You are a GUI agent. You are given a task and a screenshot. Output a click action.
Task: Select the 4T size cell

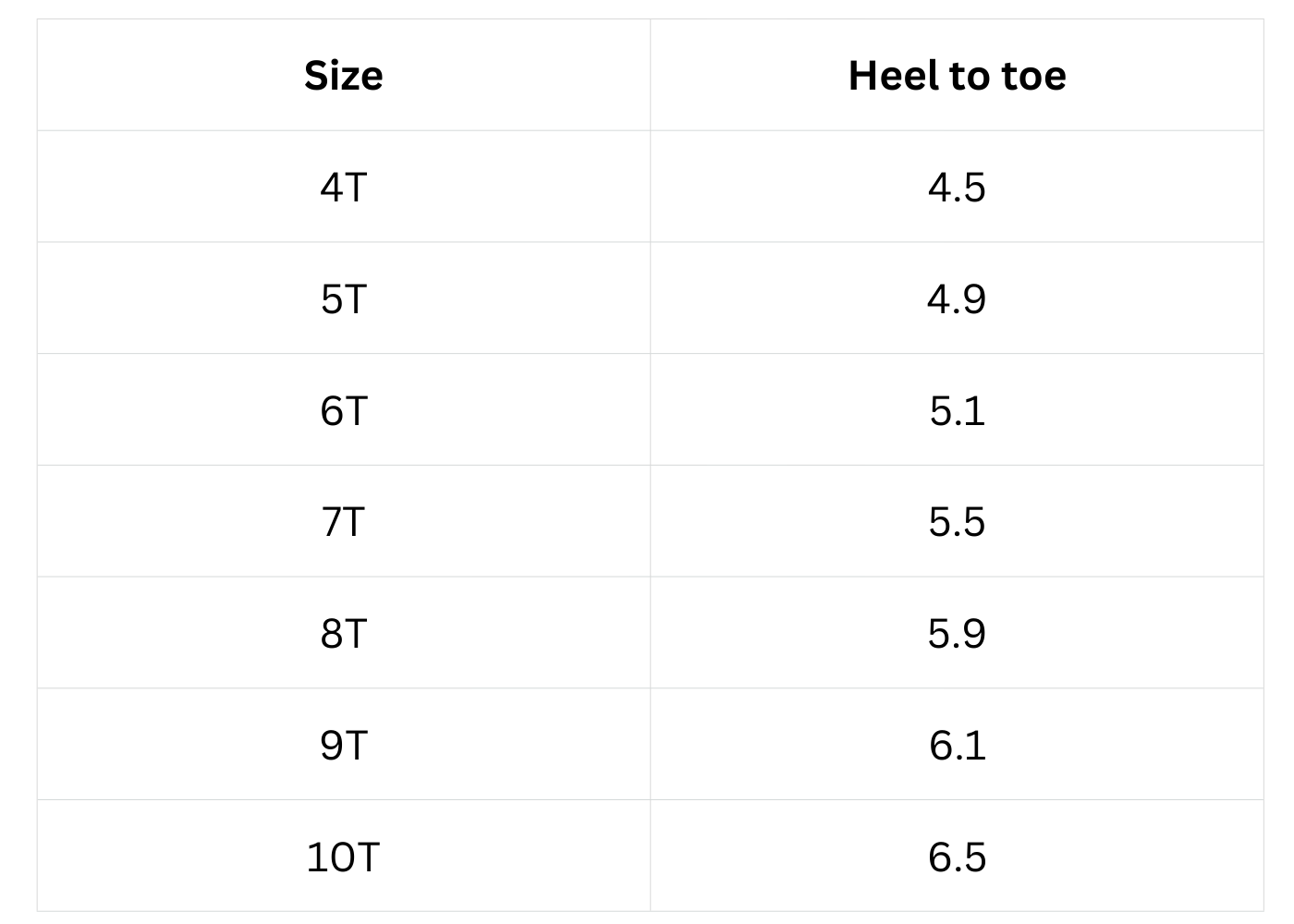pos(343,188)
